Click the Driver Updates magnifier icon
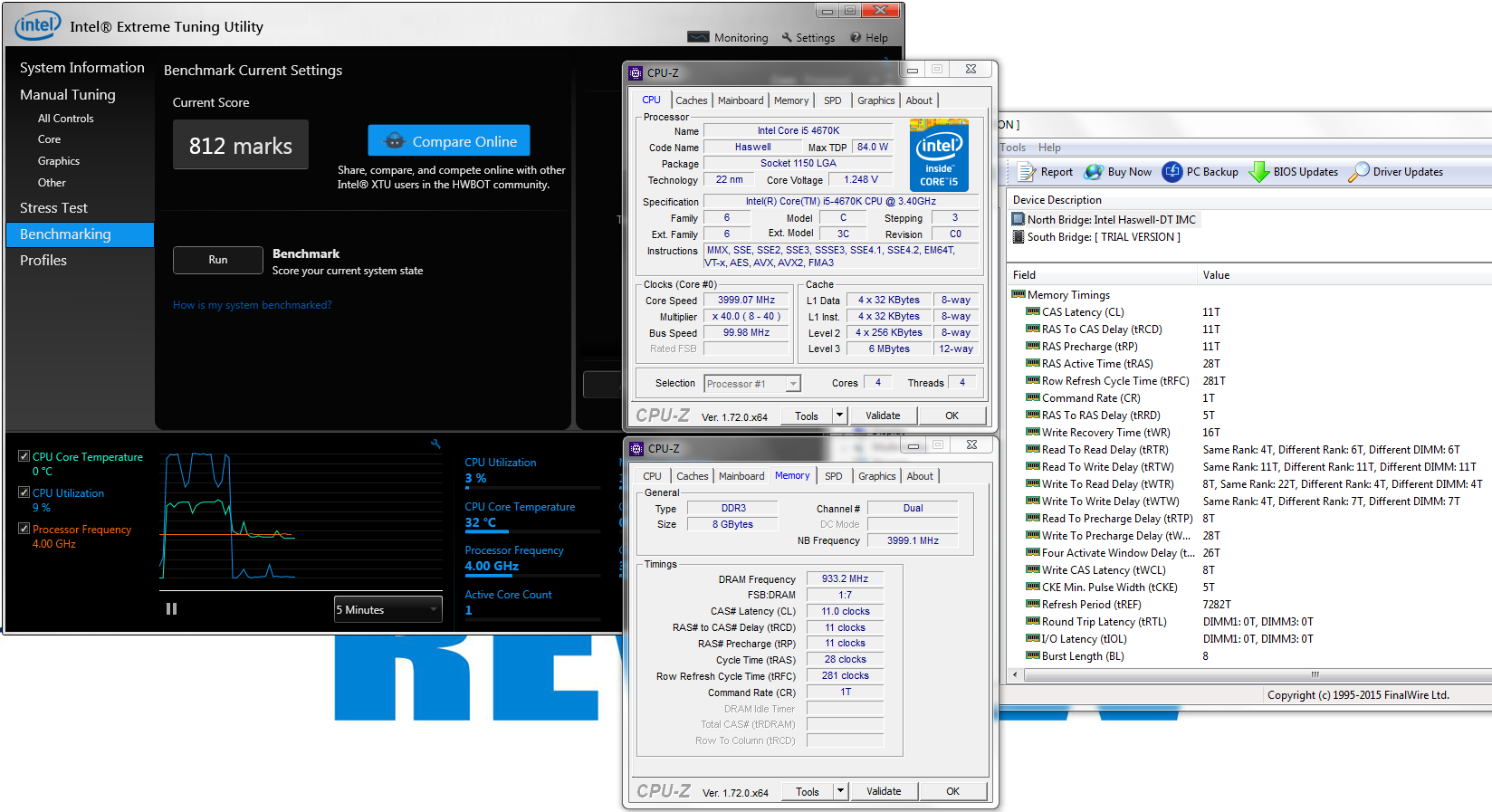 1358,172
